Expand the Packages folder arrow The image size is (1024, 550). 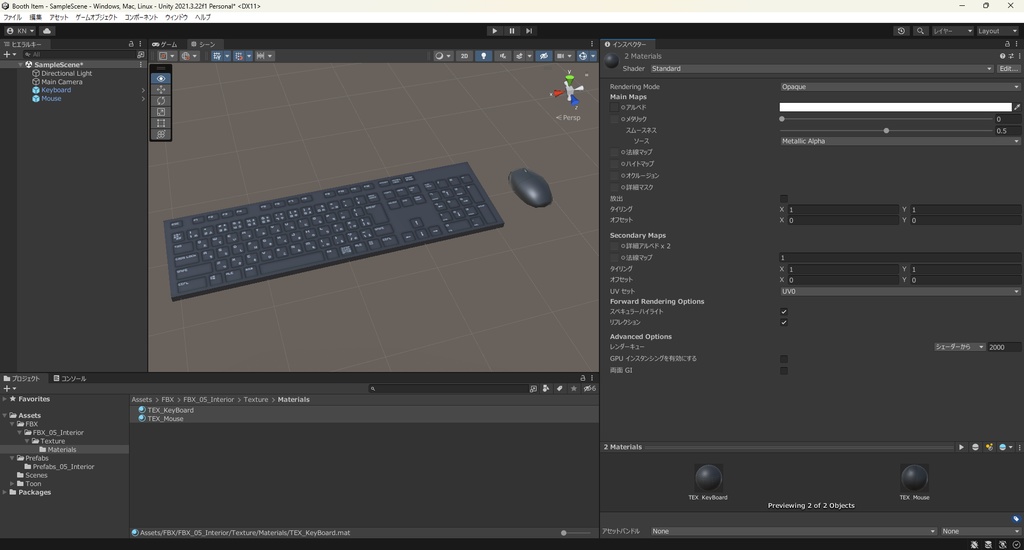(x=5, y=493)
